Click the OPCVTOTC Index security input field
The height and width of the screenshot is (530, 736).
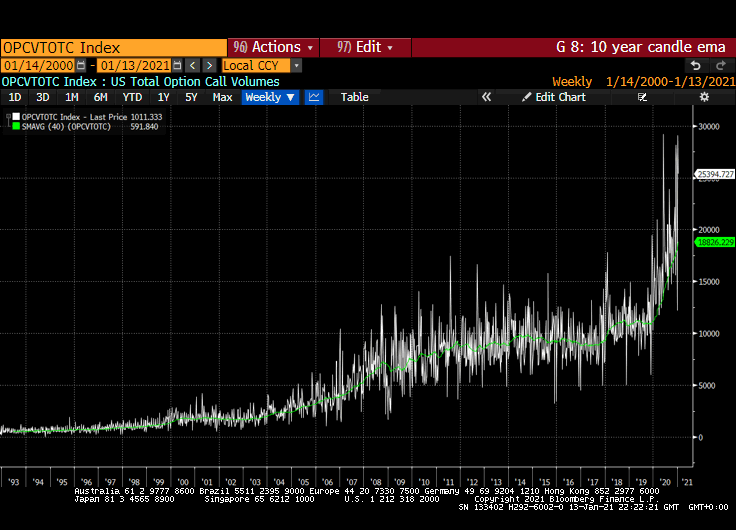point(113,47)
